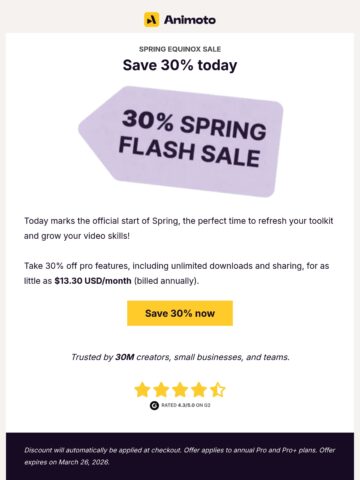Click the G2 logo badge
This screenshot has width=360, height=480.
[x=154, y=405]
